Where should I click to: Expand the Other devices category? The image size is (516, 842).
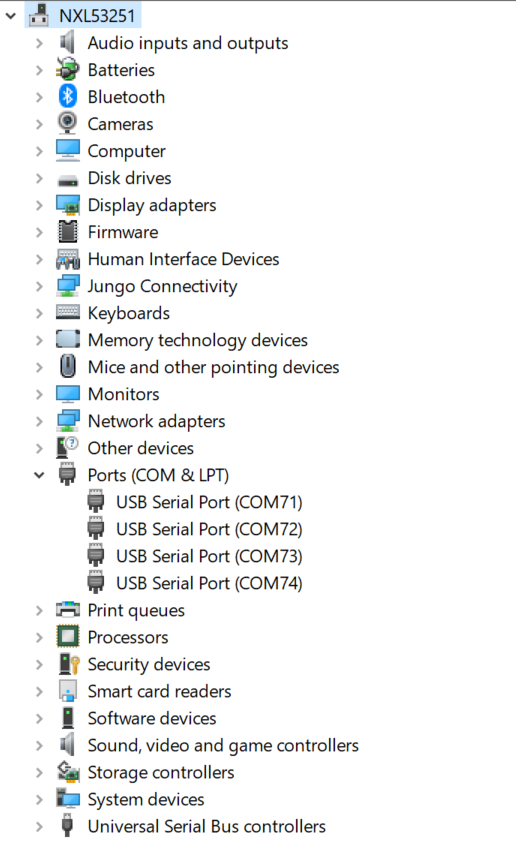(x=39, y=448)
